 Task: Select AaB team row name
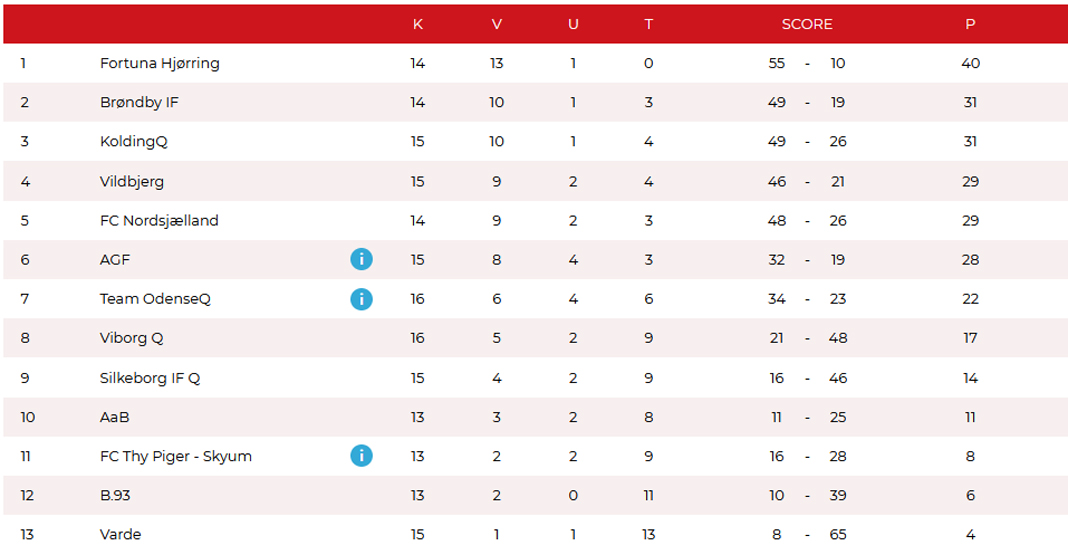[x=114, y=417]
